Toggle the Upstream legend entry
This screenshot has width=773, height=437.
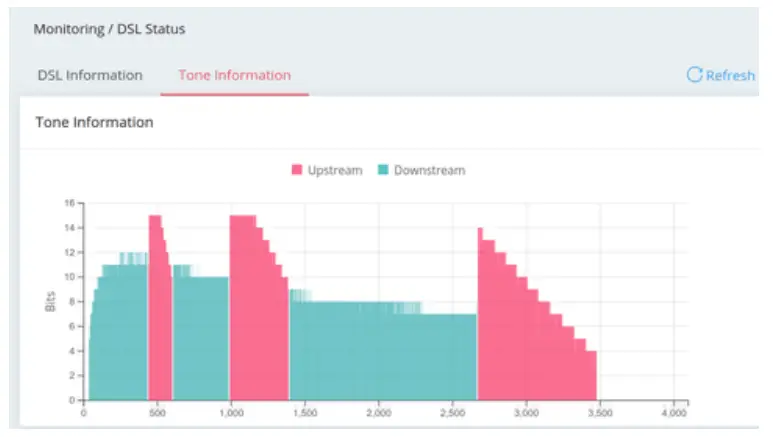pos(327,170)
